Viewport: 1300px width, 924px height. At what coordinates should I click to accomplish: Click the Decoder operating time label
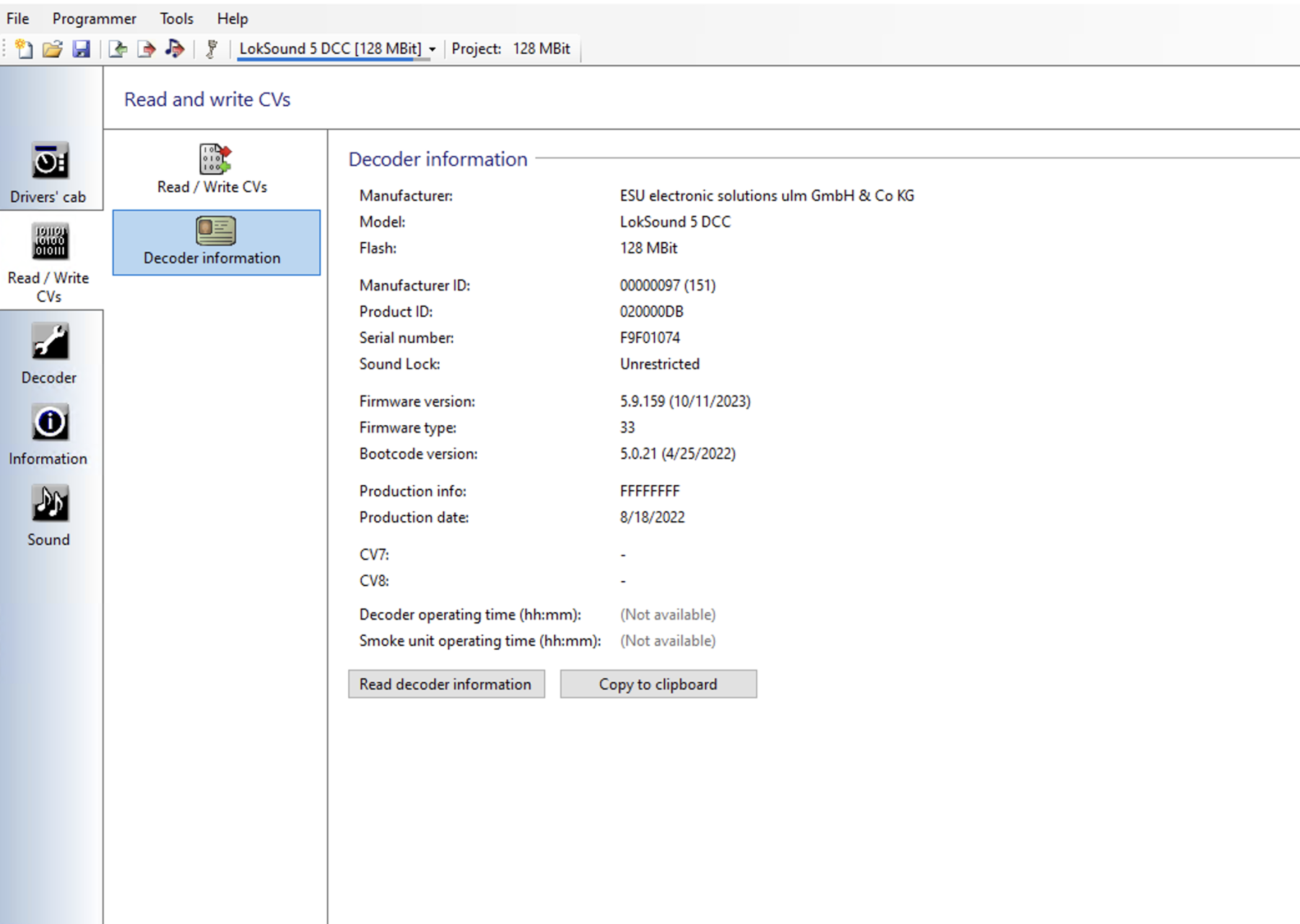(470, 615)
